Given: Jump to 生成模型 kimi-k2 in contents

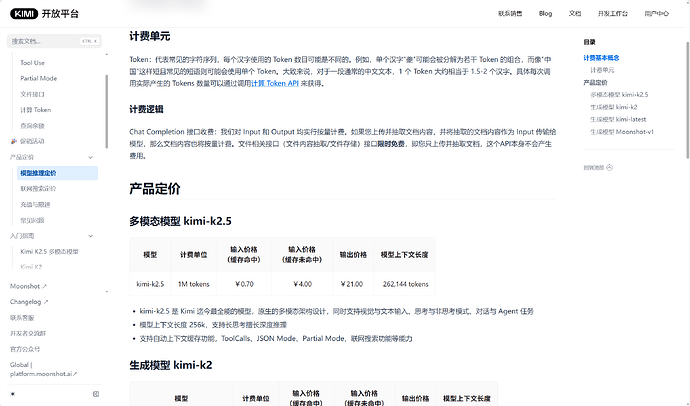Looking at the screenshot, I should [613, 107].
